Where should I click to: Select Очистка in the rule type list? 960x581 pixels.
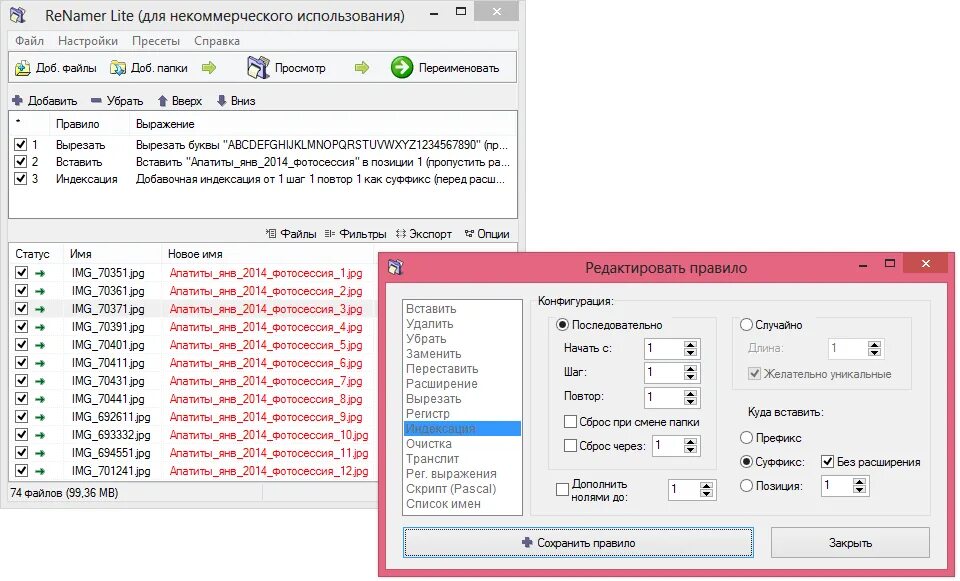[x=462, y=443]
